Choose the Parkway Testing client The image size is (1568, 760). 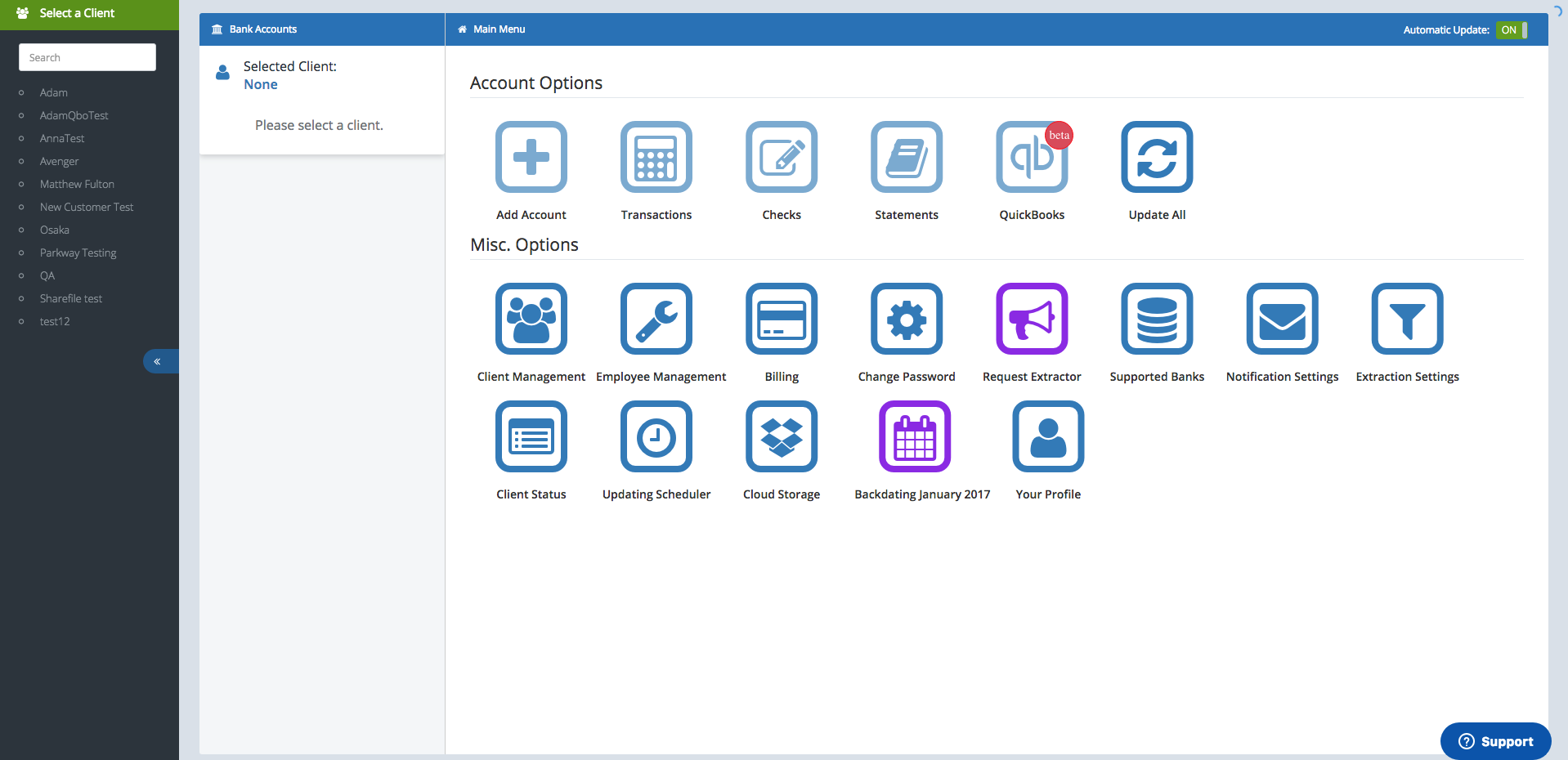click(78, 253)
